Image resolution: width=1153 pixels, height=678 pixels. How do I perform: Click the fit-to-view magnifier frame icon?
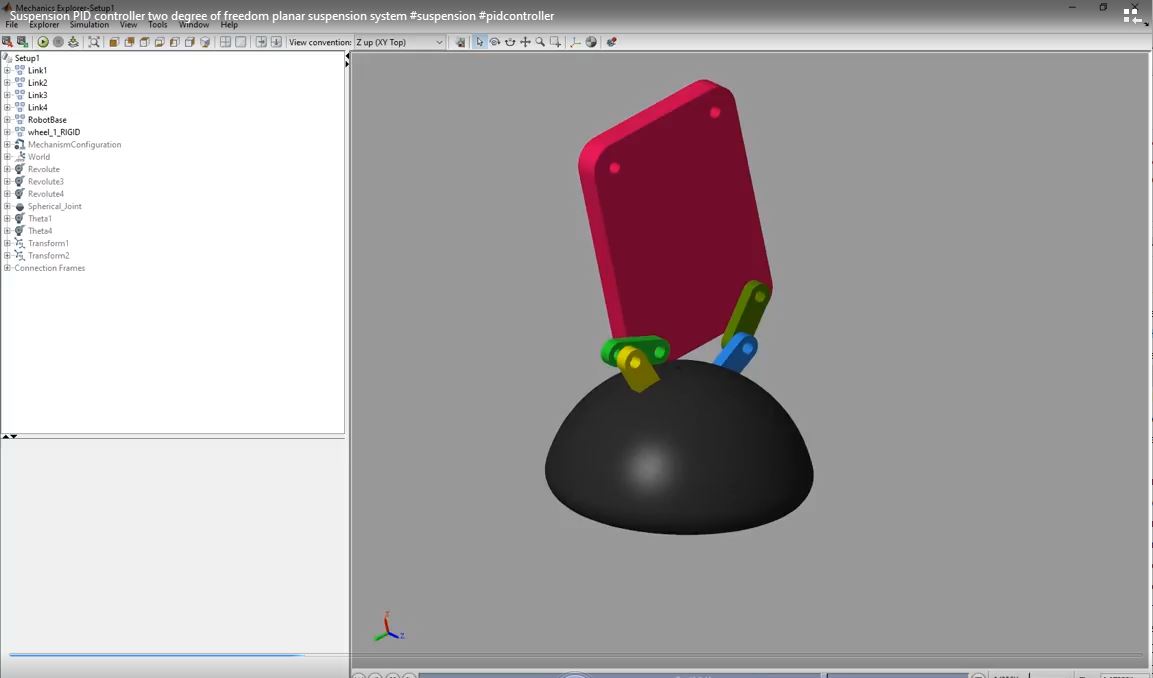click(94, 42)
